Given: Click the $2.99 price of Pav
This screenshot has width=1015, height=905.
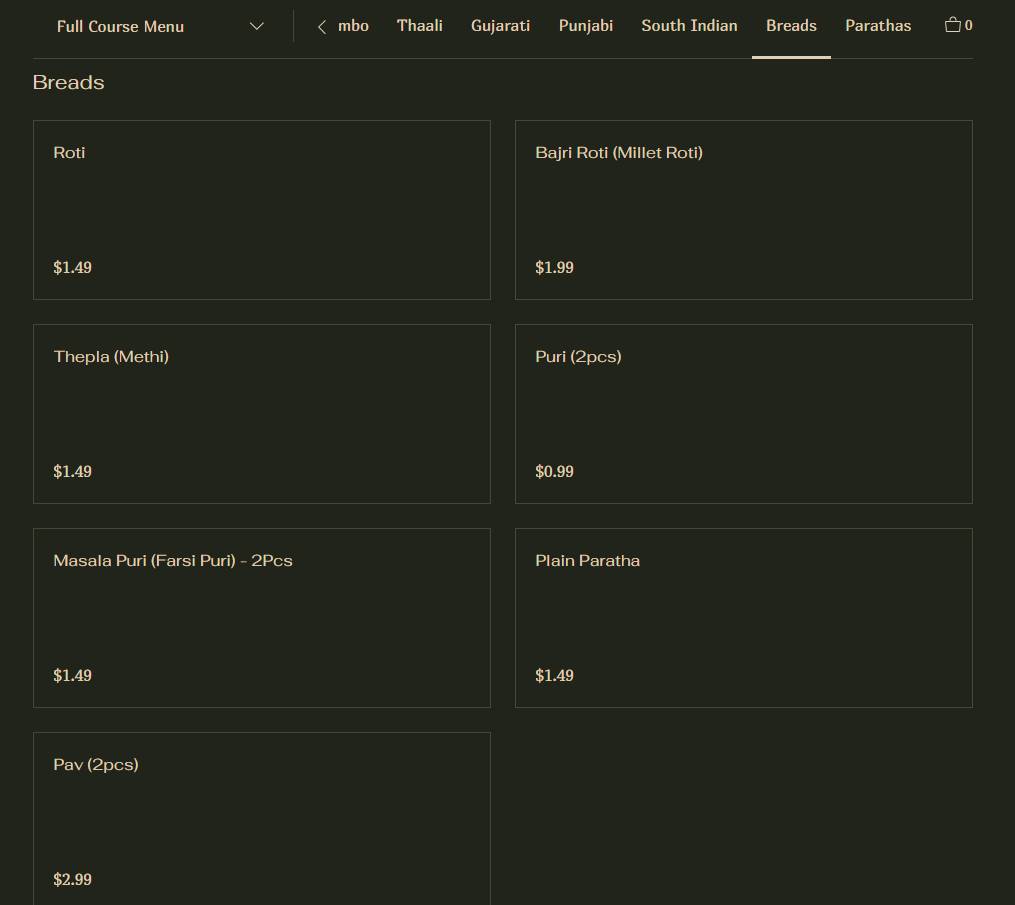Looking at the screenshot, I should coord(72,879).
